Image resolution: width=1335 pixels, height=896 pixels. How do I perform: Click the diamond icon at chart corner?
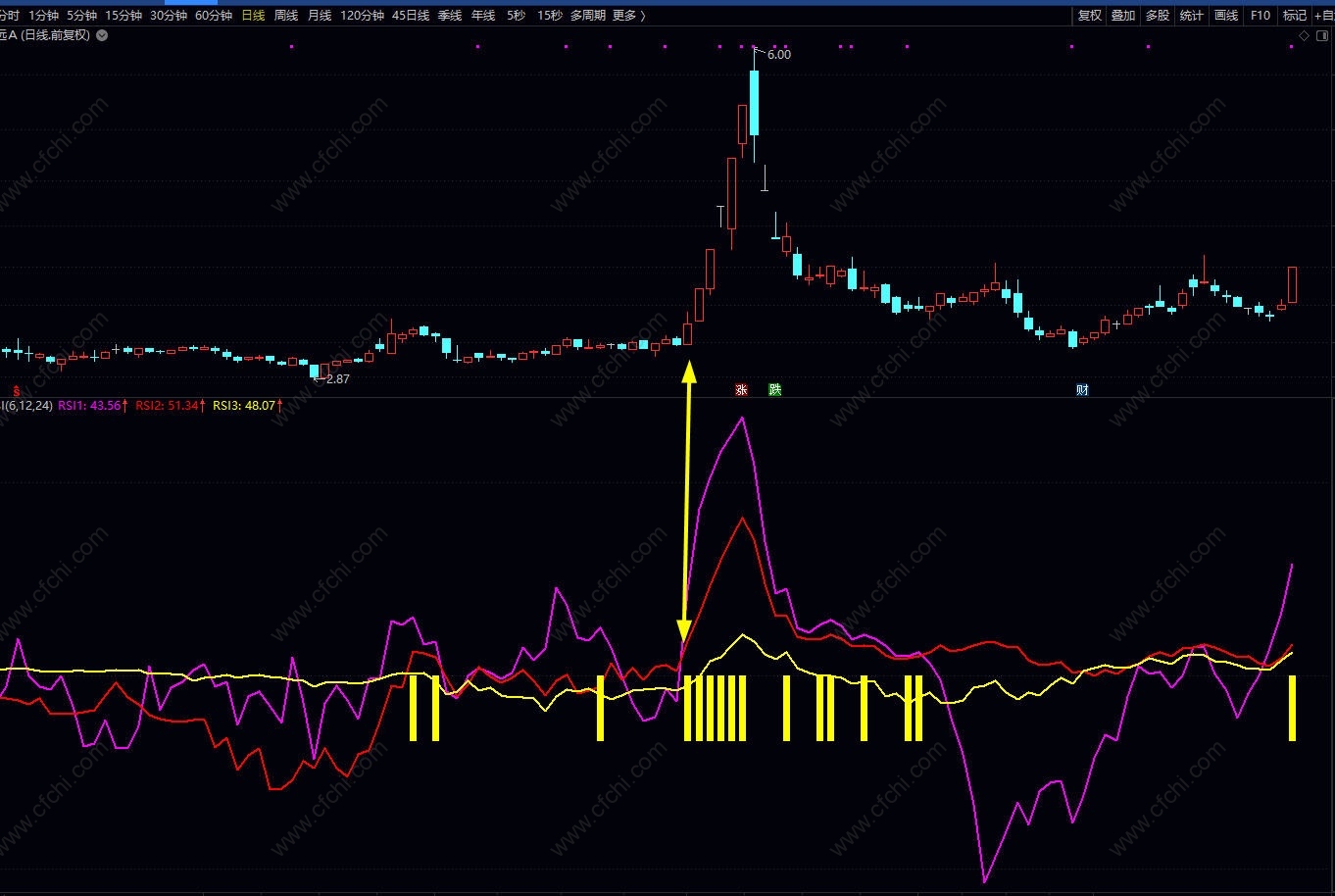click(x=1304, y=36)
